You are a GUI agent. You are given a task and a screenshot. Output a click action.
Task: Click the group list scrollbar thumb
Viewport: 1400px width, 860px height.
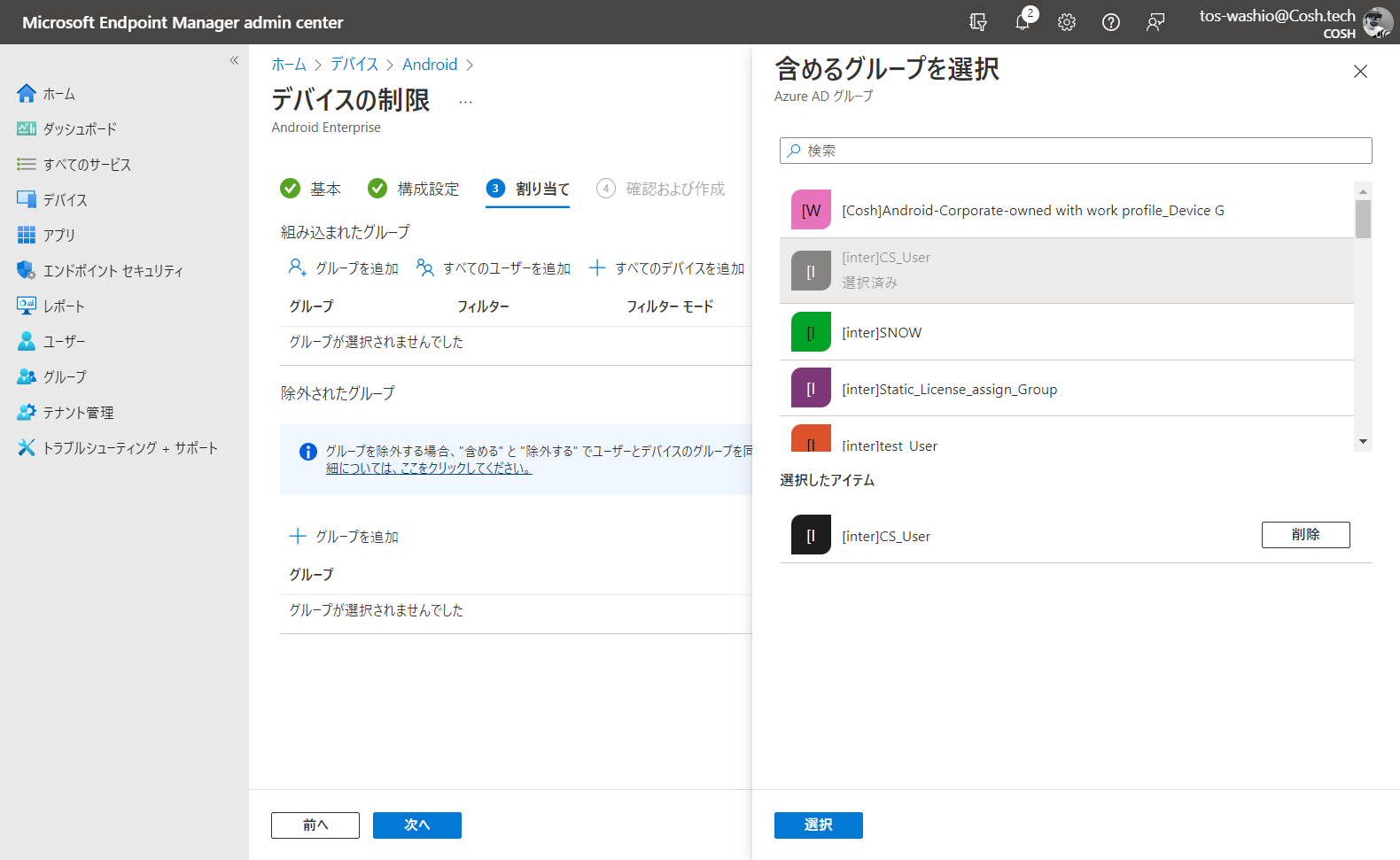pyautogui.click(x=1363, y=219)
